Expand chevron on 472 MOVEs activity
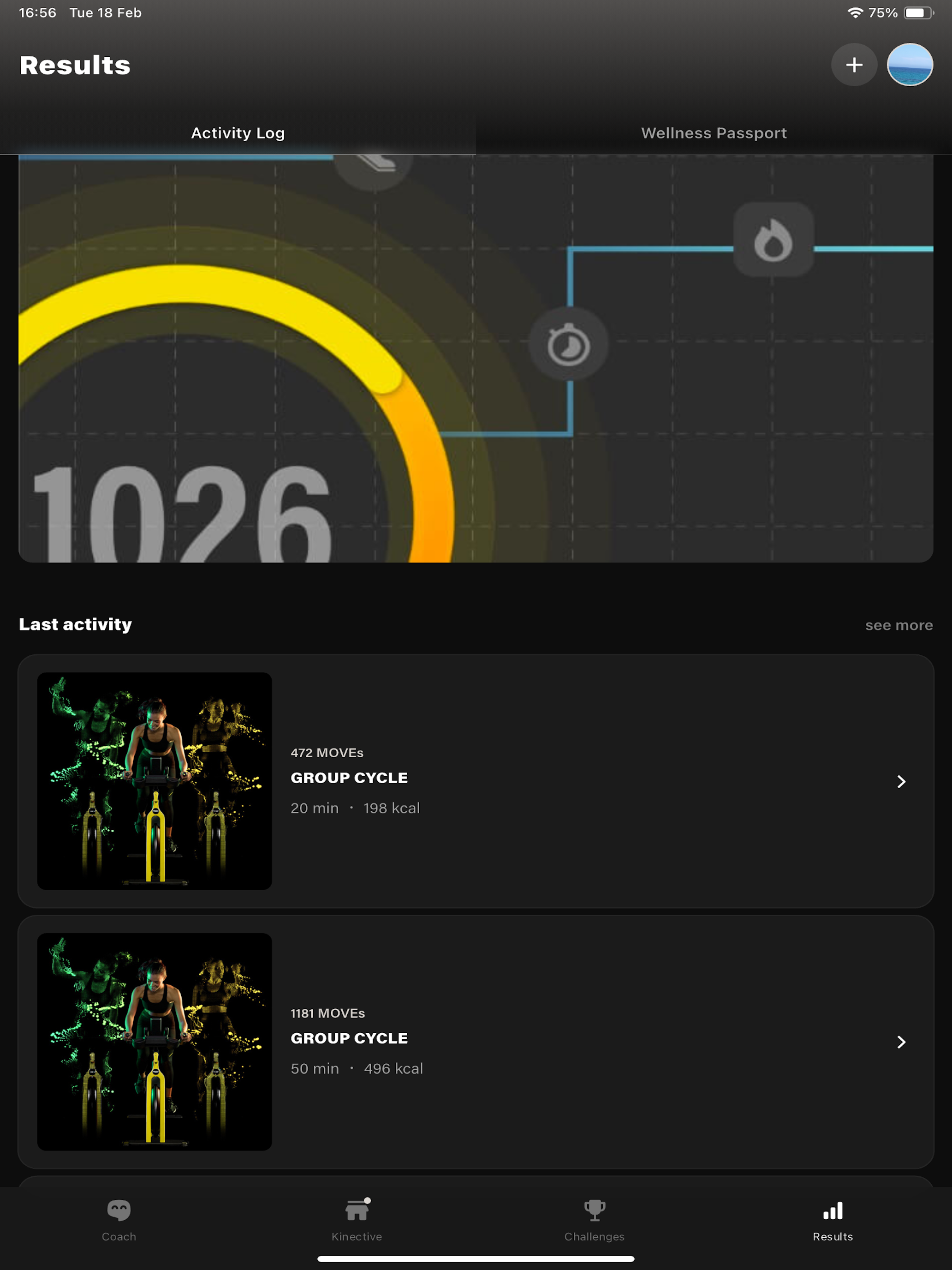This screenshot has height=1270, width=952. (901, 781)
